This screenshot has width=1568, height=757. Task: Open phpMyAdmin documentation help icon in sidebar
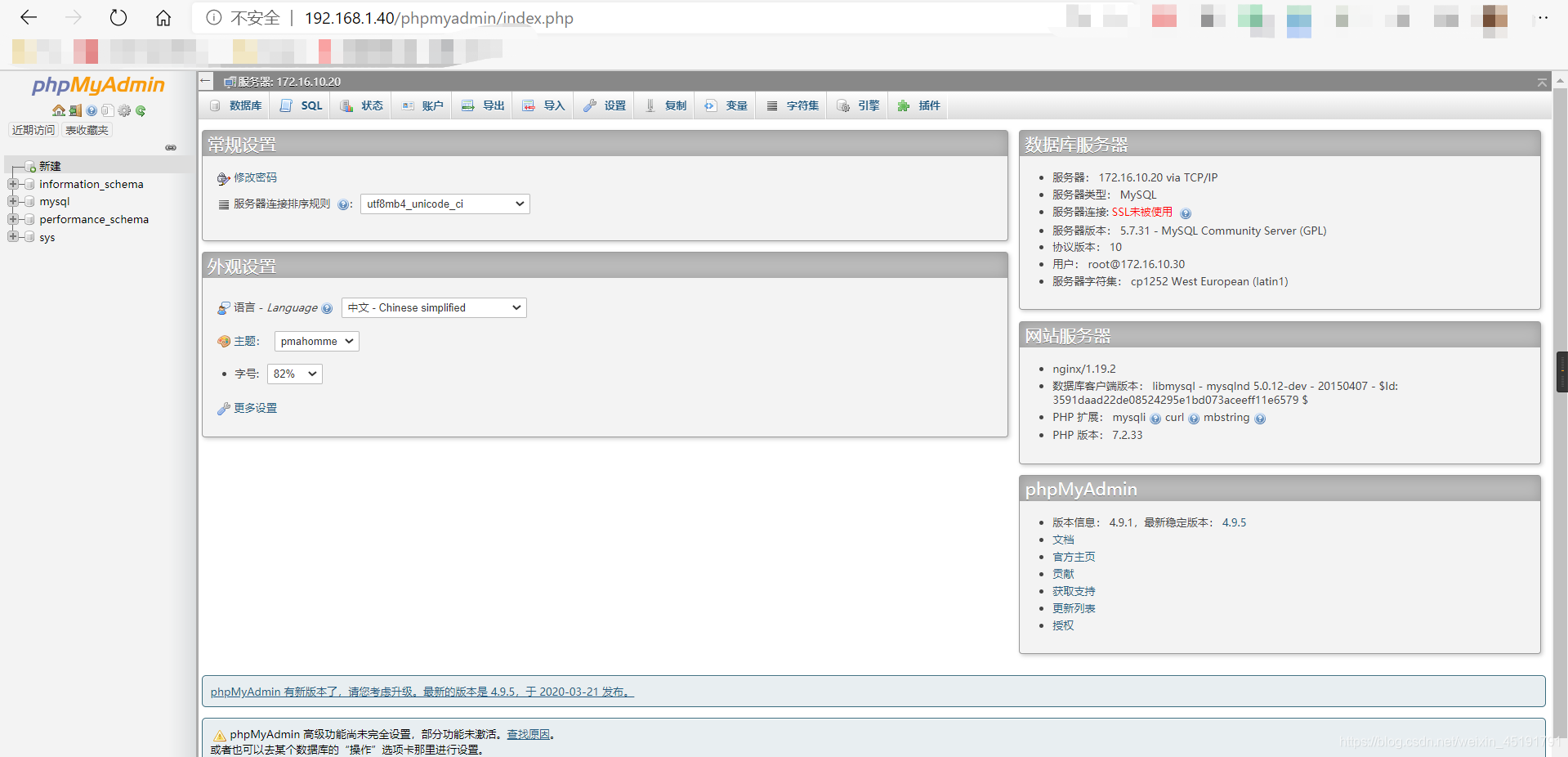click(x=92, y=110)
